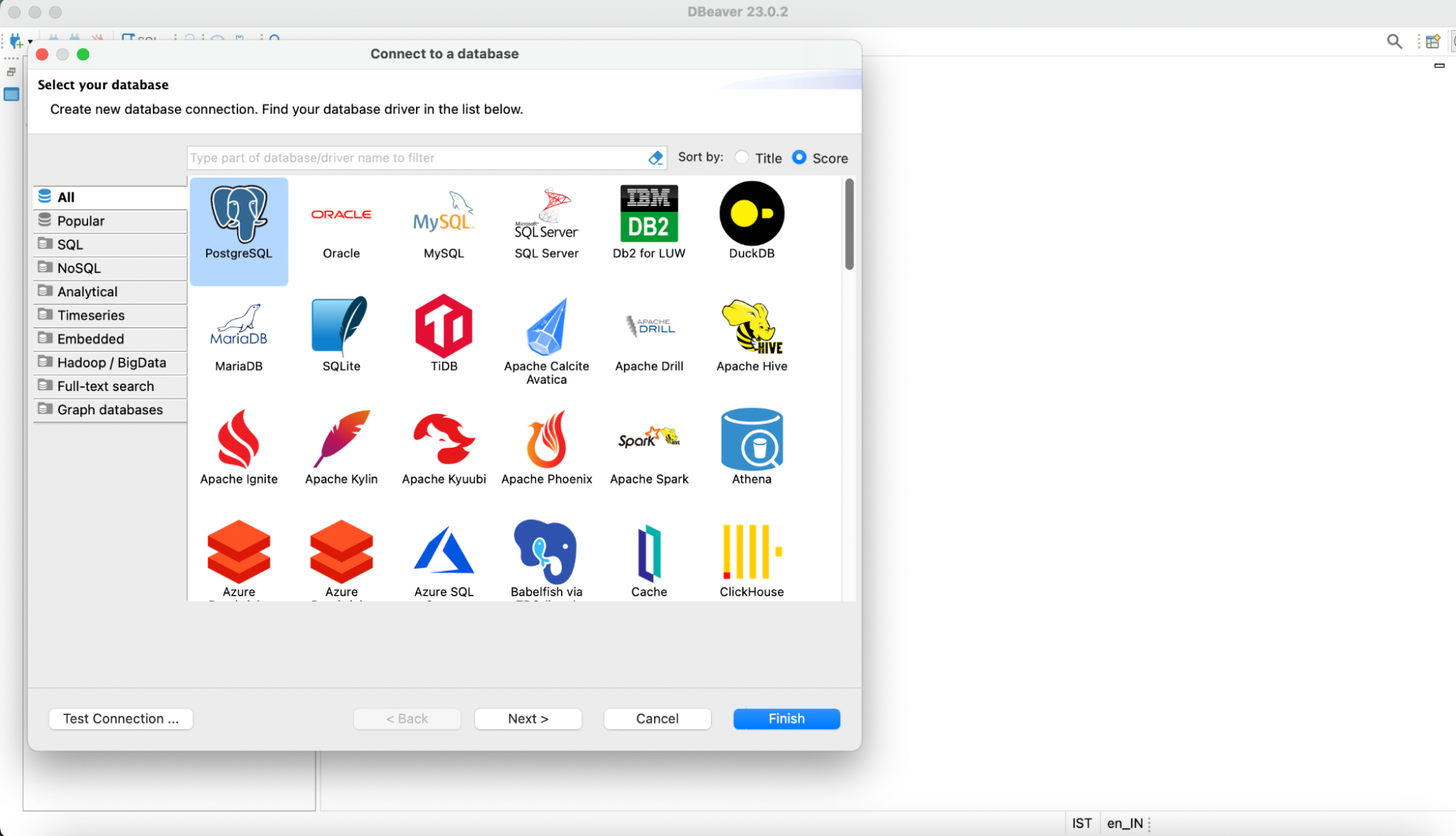Sort drivers by Title
Viewport: 1456px width, 836px height.
pyautogui.click(x=758, y=158)
